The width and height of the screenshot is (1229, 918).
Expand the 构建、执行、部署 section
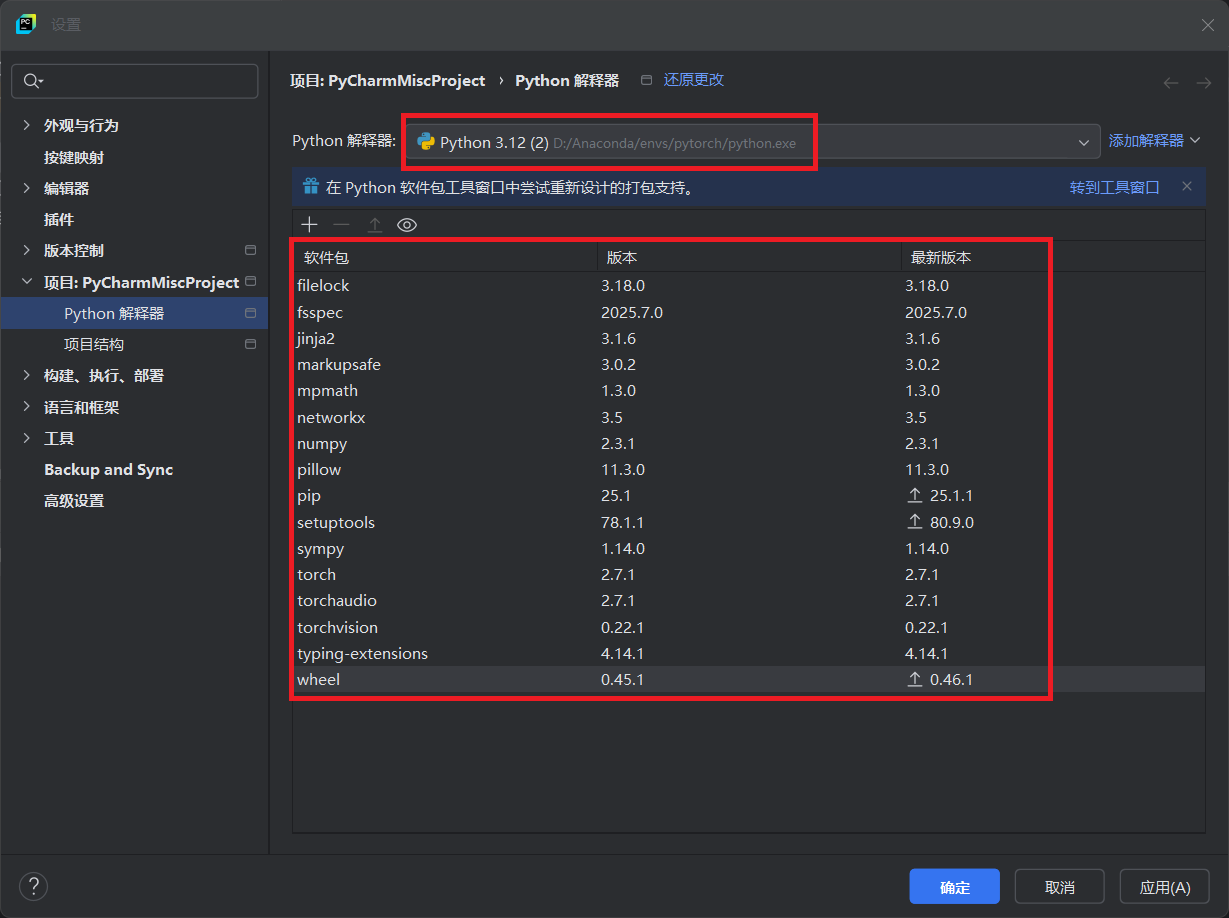click(x=27, y=375)
